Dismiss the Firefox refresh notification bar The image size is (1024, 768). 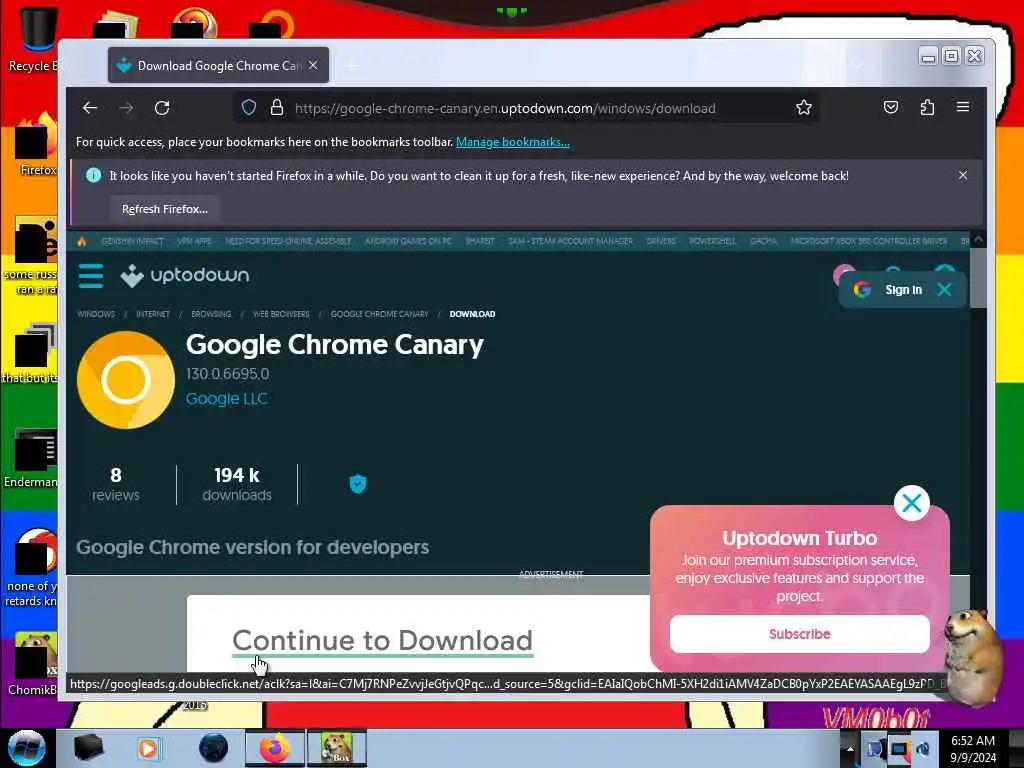pos(963,175)
